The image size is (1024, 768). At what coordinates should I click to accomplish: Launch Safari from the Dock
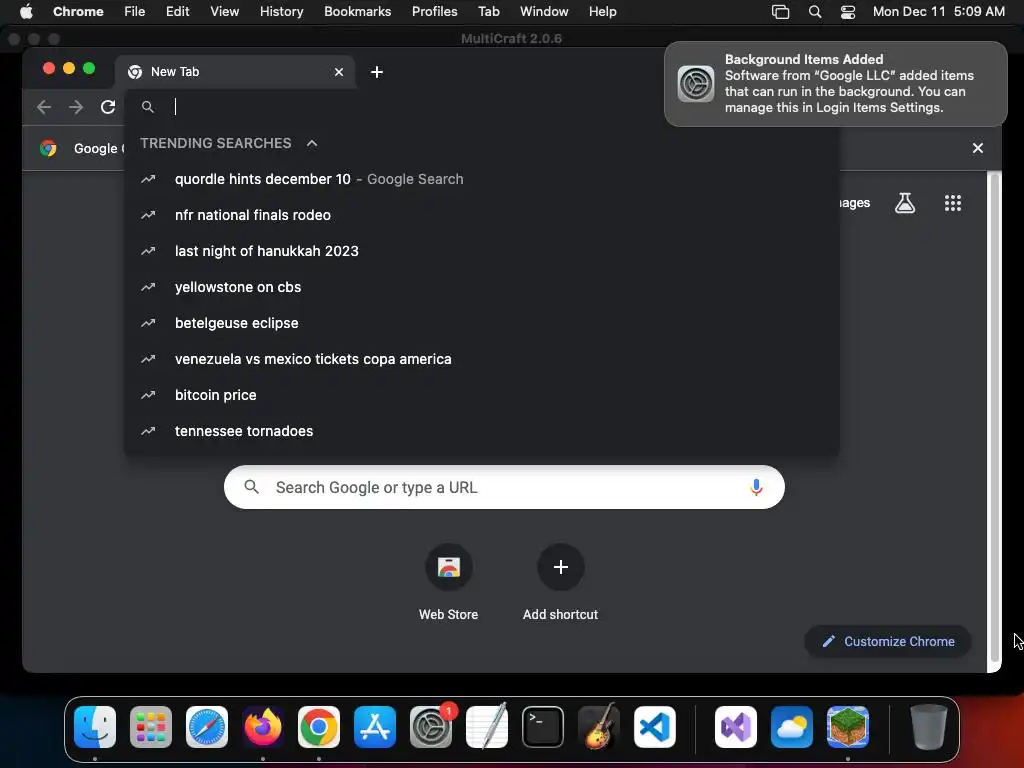click(x=207, y=727)
